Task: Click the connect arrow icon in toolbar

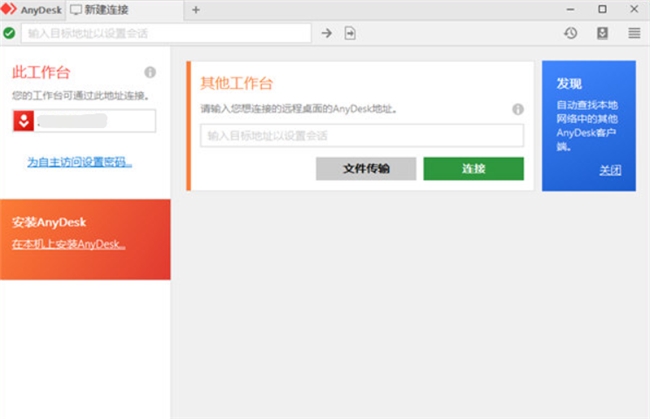Action: [327, 33]
